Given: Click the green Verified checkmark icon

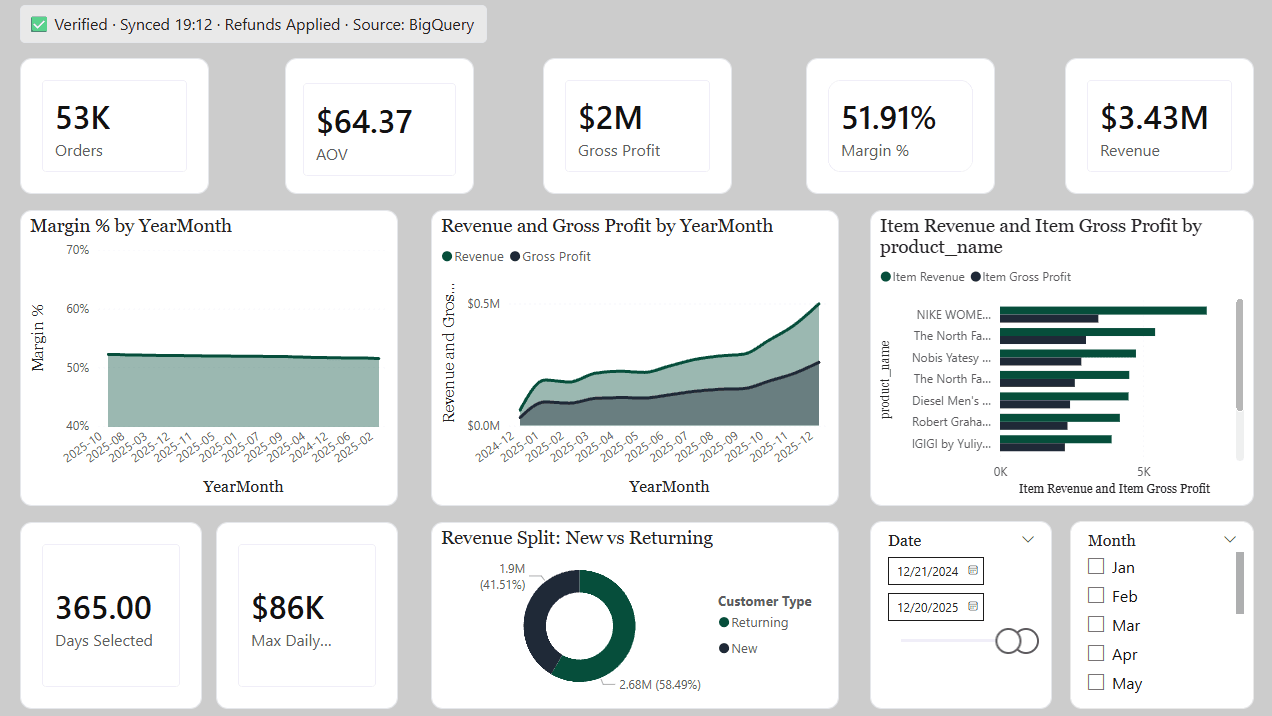Looking at the screenshot, I should [39, 24].
